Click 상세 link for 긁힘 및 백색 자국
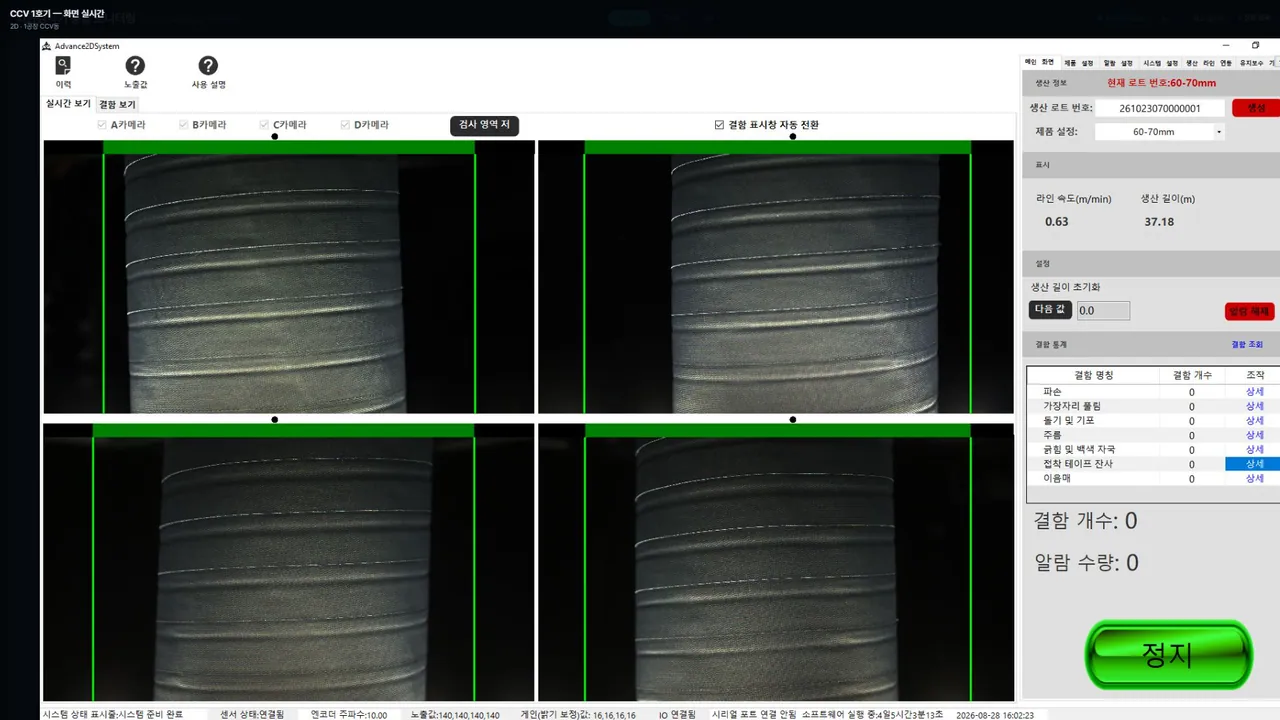Viewport: 1280px width, 720px height. 1254,450
